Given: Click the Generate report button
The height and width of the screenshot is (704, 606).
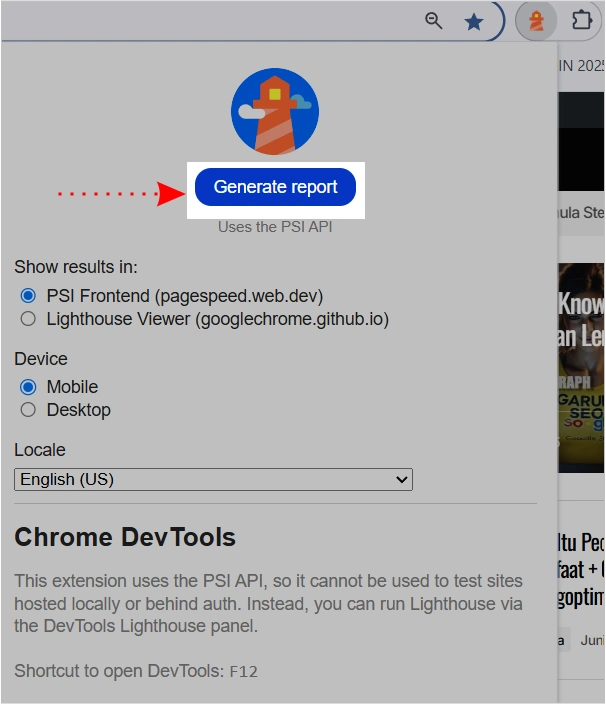Looking at the screenshot, I should pyautogui.click(x=275, y=187).
